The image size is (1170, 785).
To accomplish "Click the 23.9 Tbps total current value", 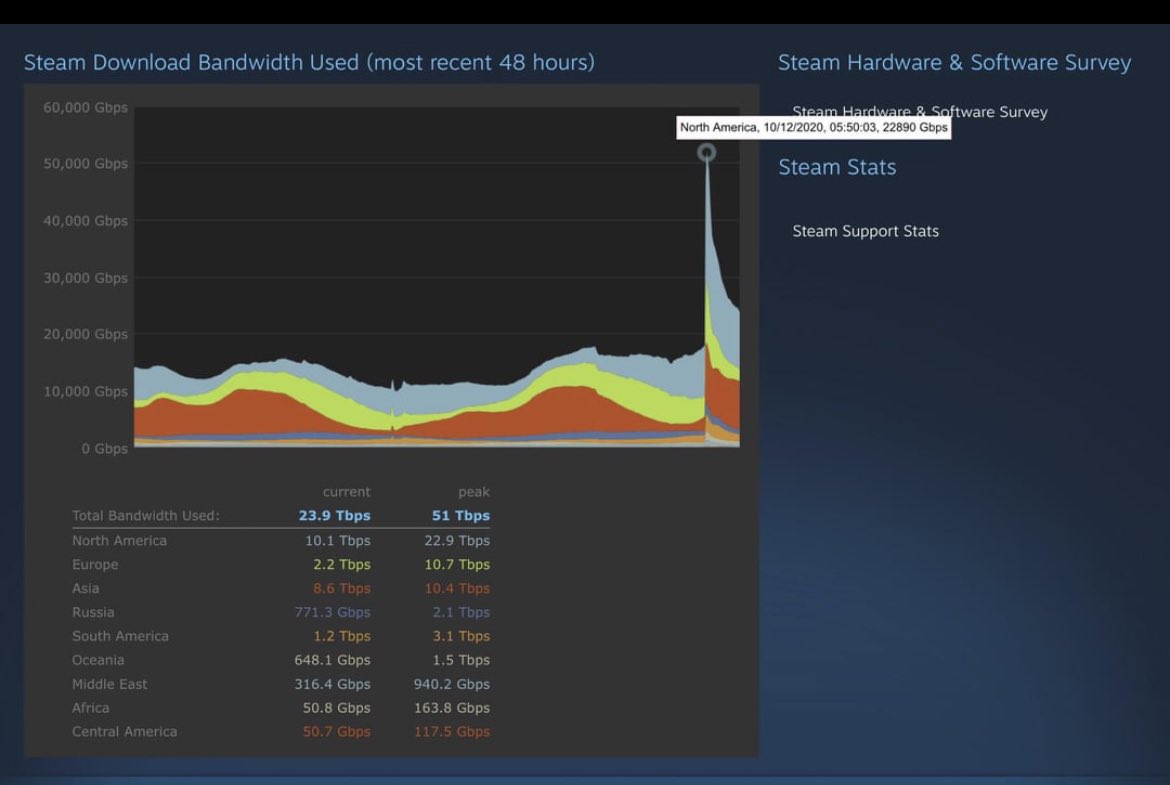I will click(x=334, y=516).
